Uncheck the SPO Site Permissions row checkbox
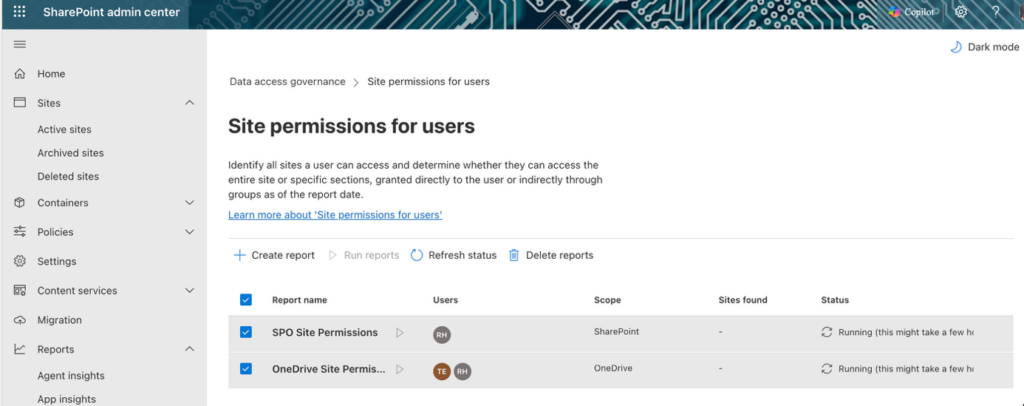The width and height of the screenshot is (1024, 406). tap(246, 332)
